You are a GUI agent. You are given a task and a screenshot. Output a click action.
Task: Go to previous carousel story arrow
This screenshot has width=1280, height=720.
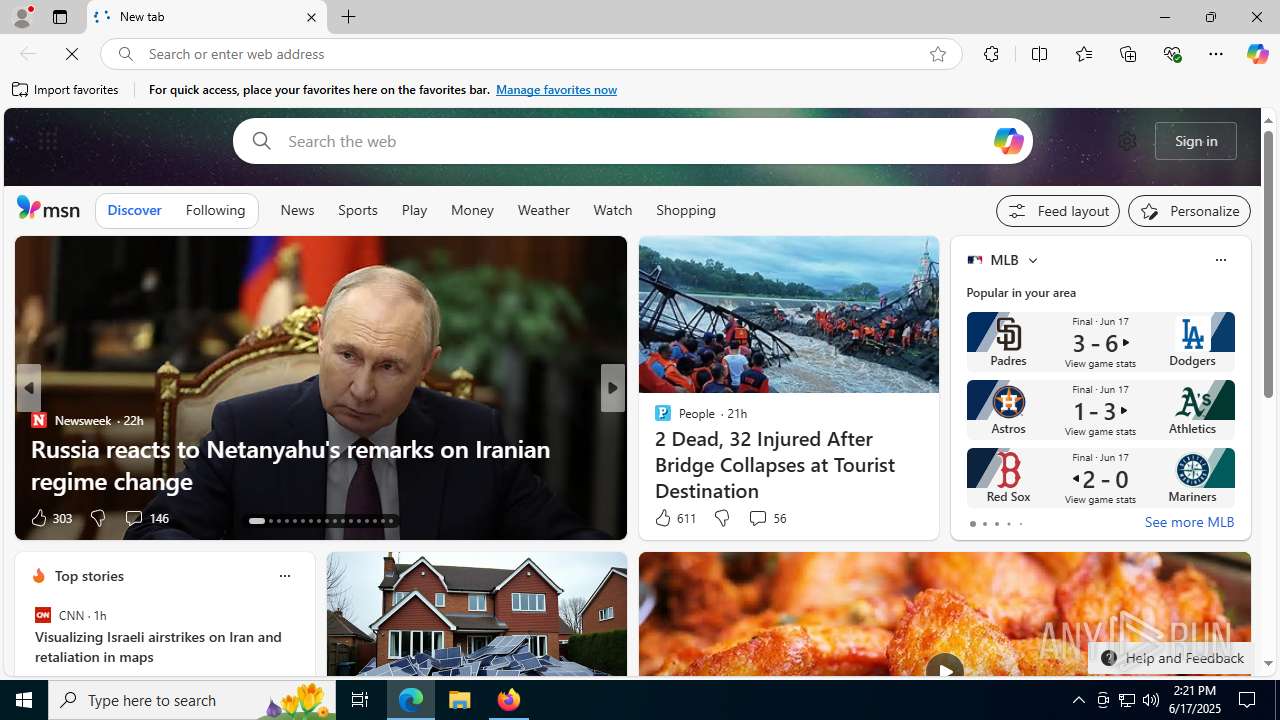click(28, 388)
